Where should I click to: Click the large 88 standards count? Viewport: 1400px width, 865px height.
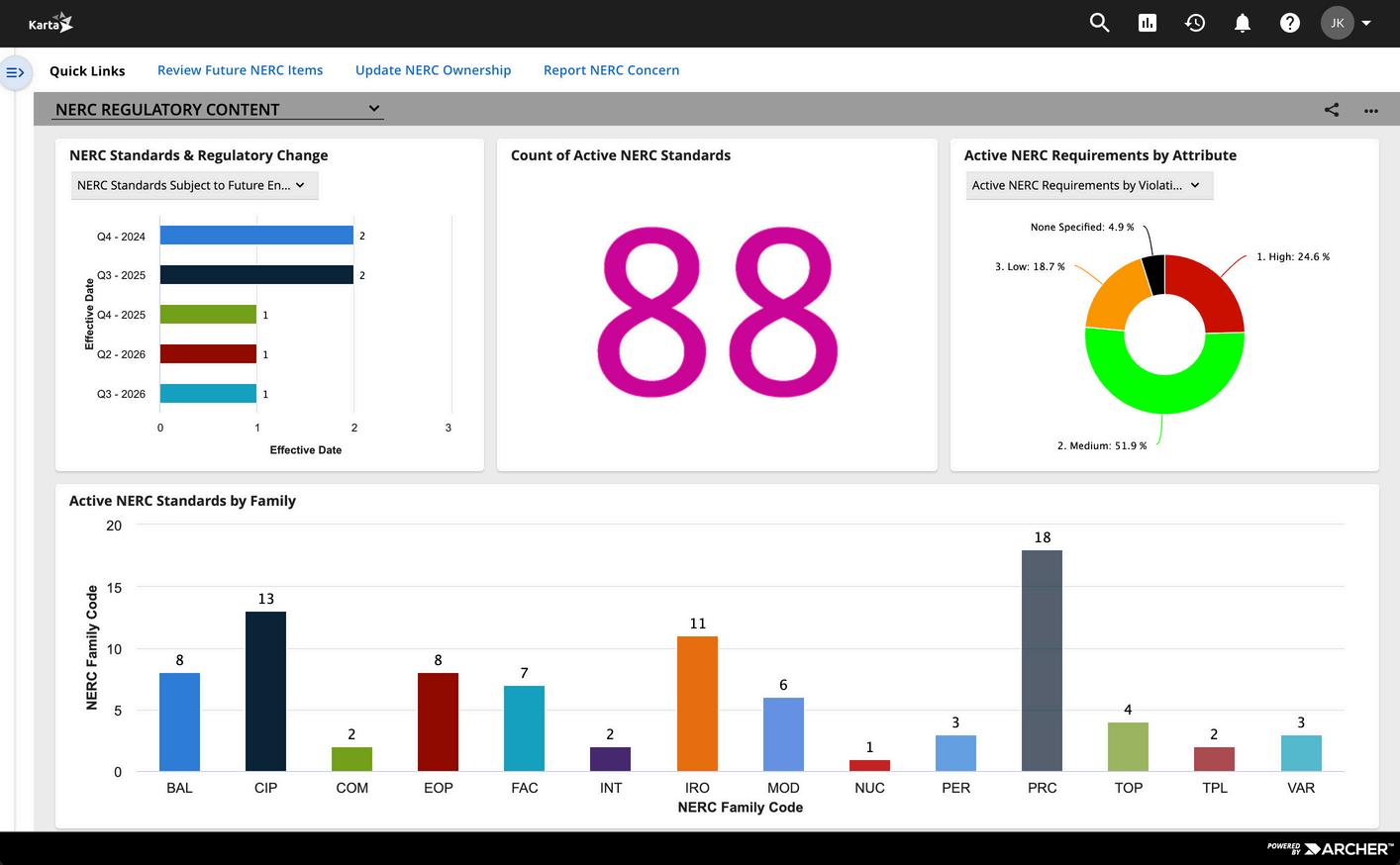[718, 311]
